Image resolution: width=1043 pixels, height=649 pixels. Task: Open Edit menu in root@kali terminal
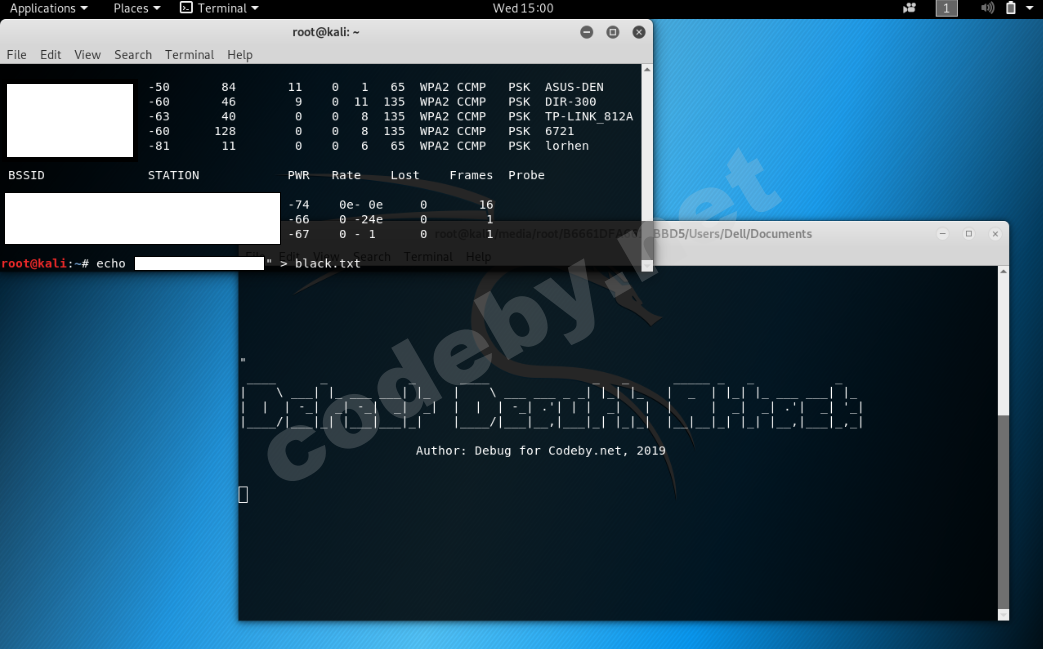tap(51, 55)
